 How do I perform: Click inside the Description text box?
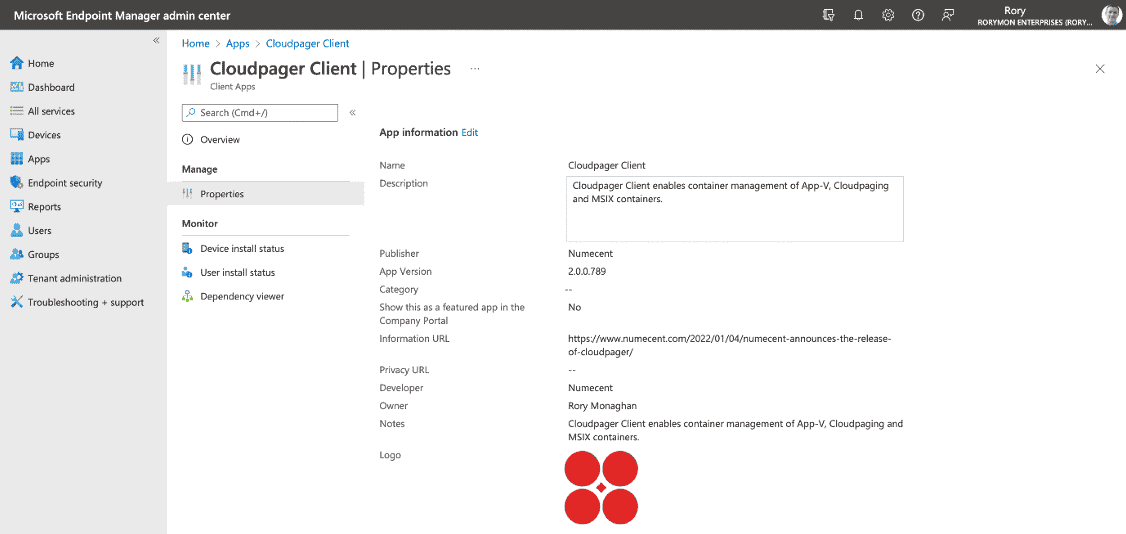coord(735,209)
